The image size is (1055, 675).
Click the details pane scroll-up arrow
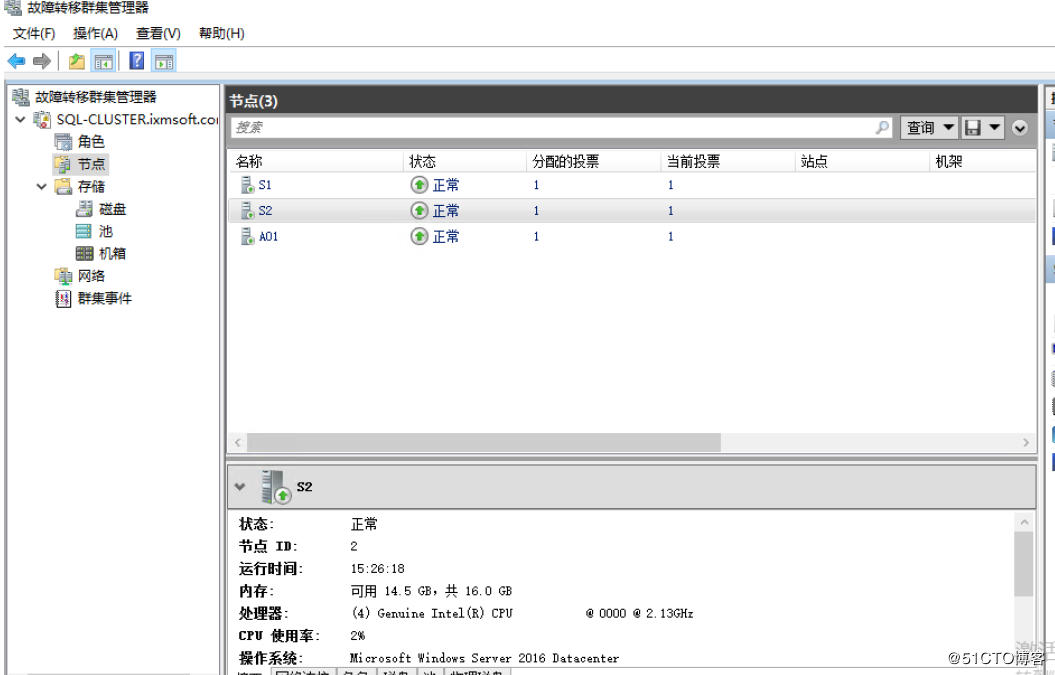(1024, 522)
